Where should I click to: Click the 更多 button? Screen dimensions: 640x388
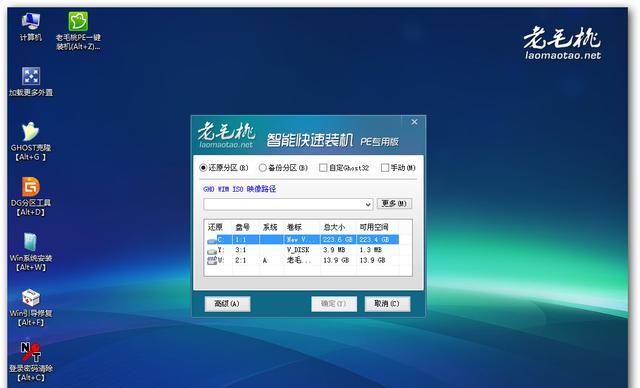coord(394,204)
